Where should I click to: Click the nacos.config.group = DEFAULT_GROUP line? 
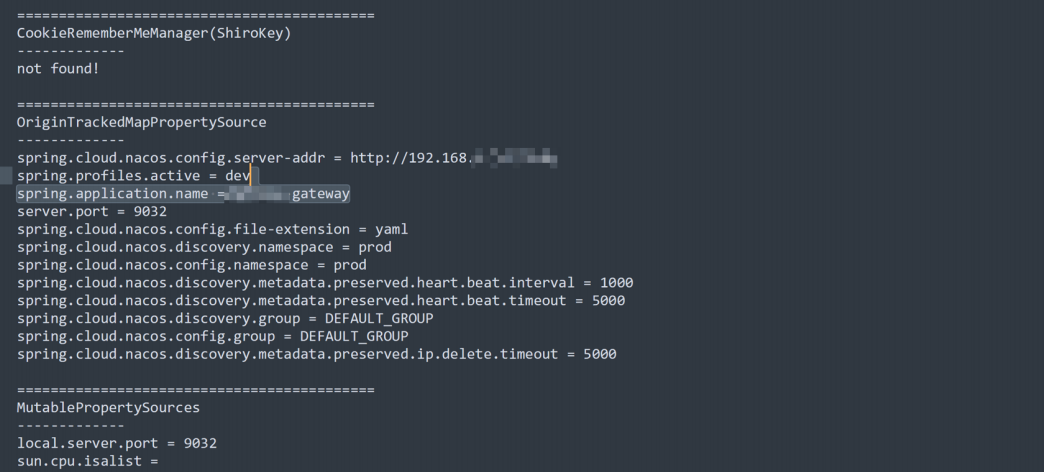(x=212, y=336)
